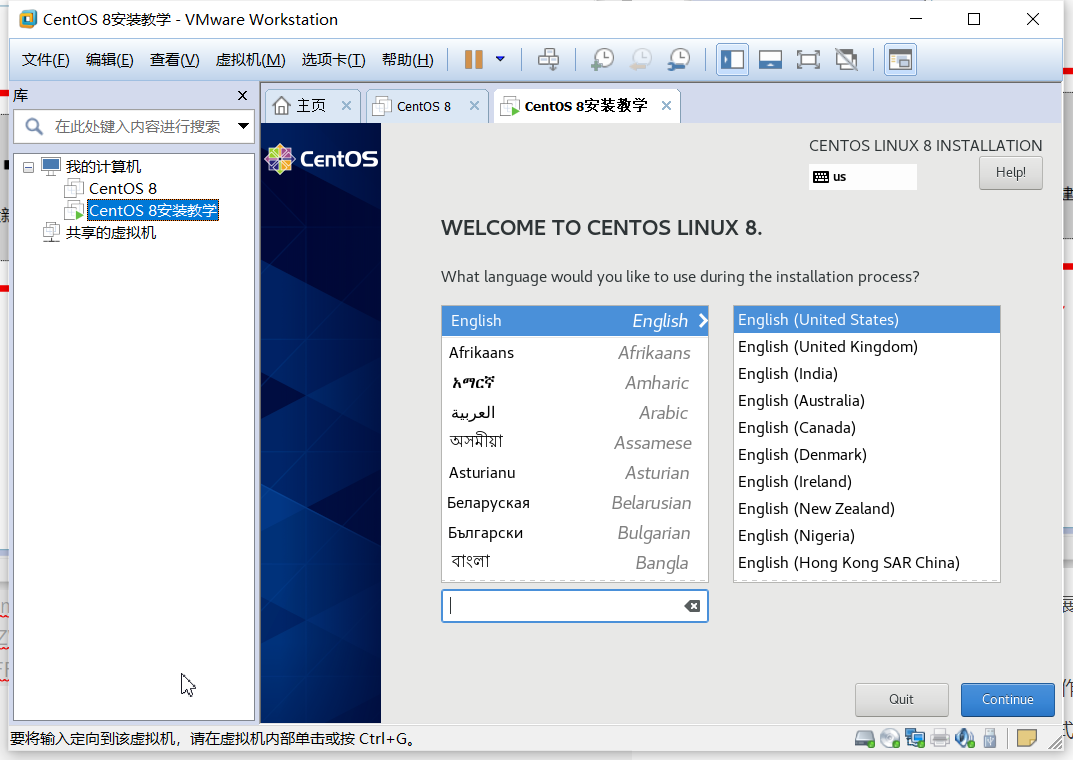Select 共享的虚拟机 in the library
This screenshot has height=760, width=1073.
pos(111,233)
